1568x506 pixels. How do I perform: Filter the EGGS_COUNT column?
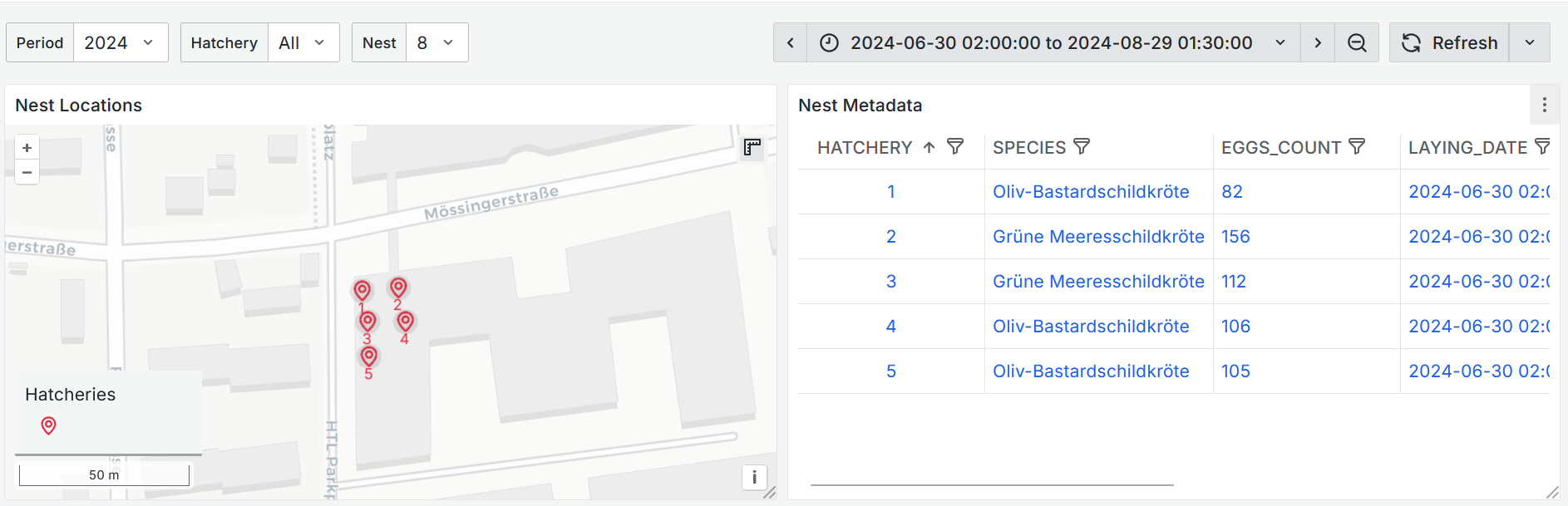tap(1357, 147)
